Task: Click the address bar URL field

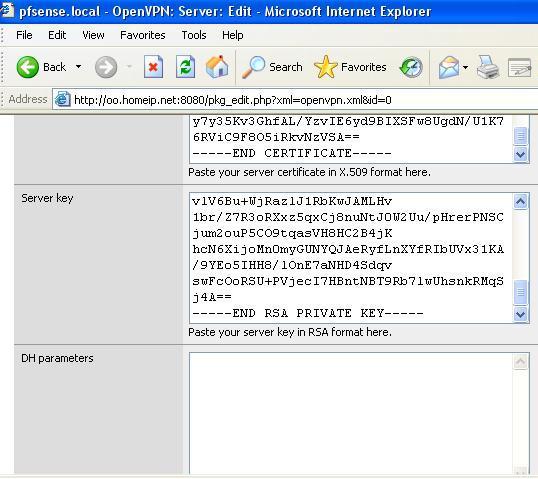Action: [x=295, y=100]
